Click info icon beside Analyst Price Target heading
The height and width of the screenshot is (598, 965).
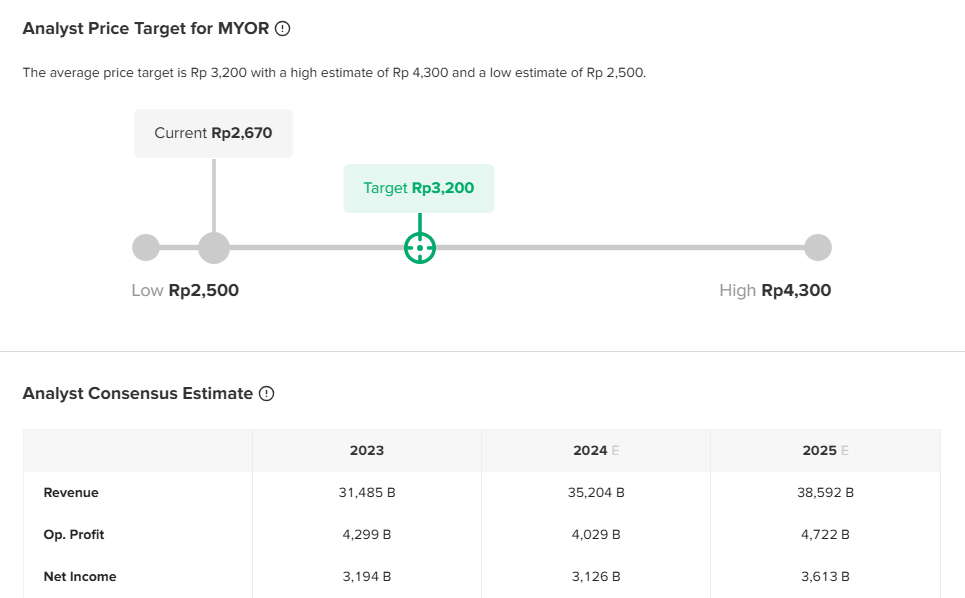pyautogui.click(x=282, y=29)
